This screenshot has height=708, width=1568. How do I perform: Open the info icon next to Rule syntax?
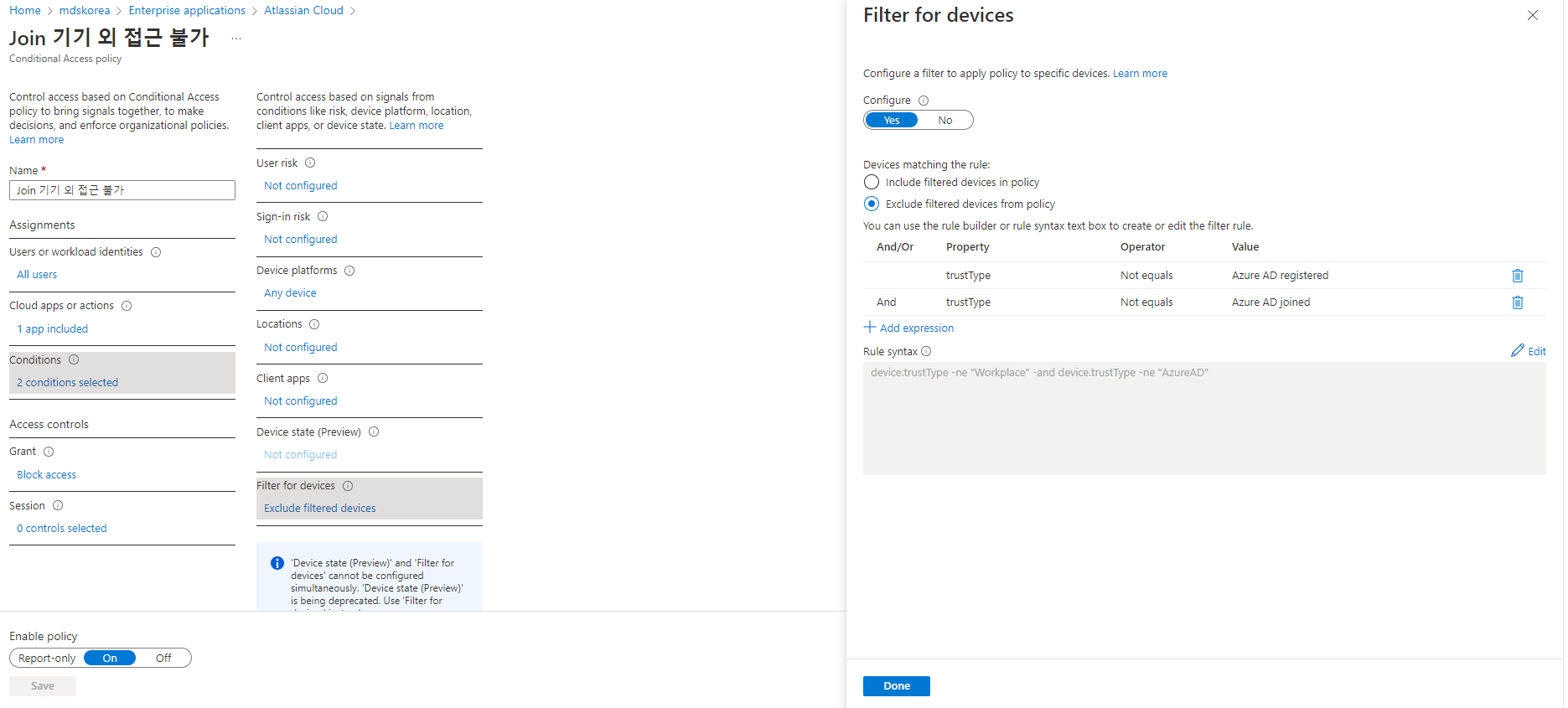click(x=926, y=352)
